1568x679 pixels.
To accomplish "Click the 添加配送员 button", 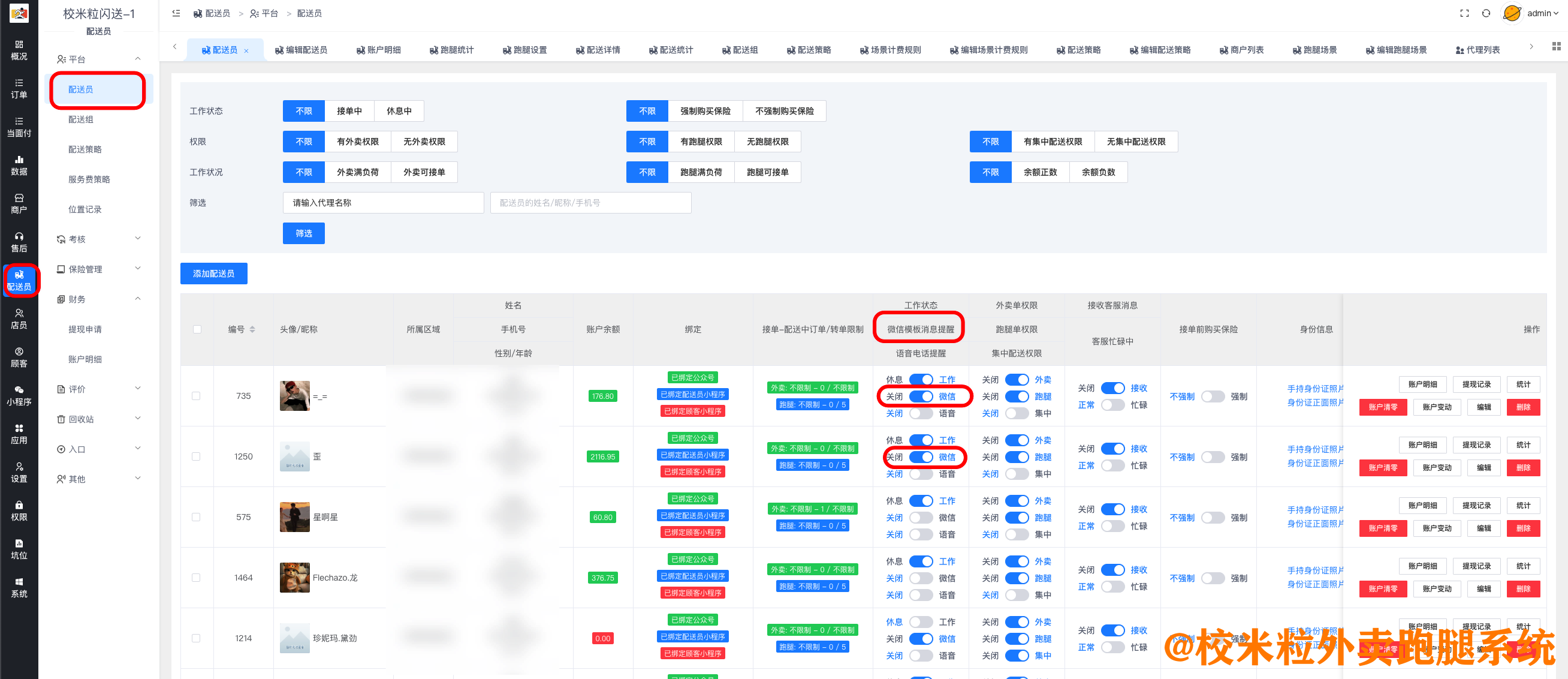I will point(213,274).
